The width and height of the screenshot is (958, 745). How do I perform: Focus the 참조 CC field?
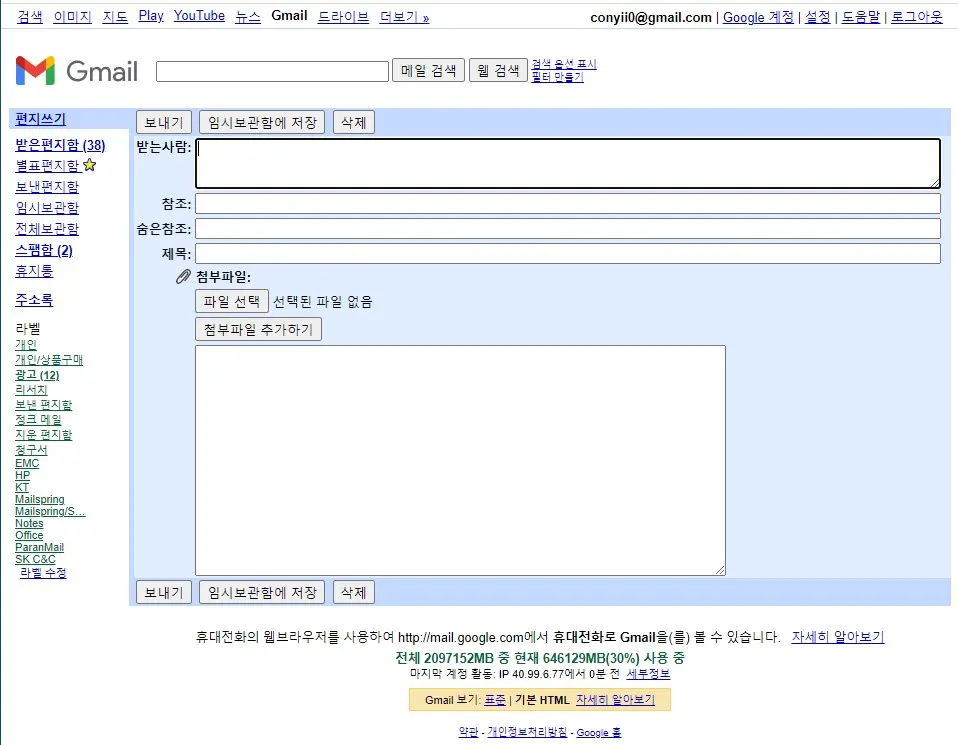568,204
